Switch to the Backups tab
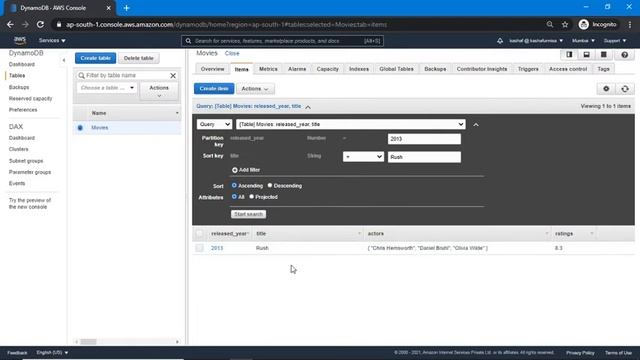Viewport: 640px width, 360px height. 435,69
